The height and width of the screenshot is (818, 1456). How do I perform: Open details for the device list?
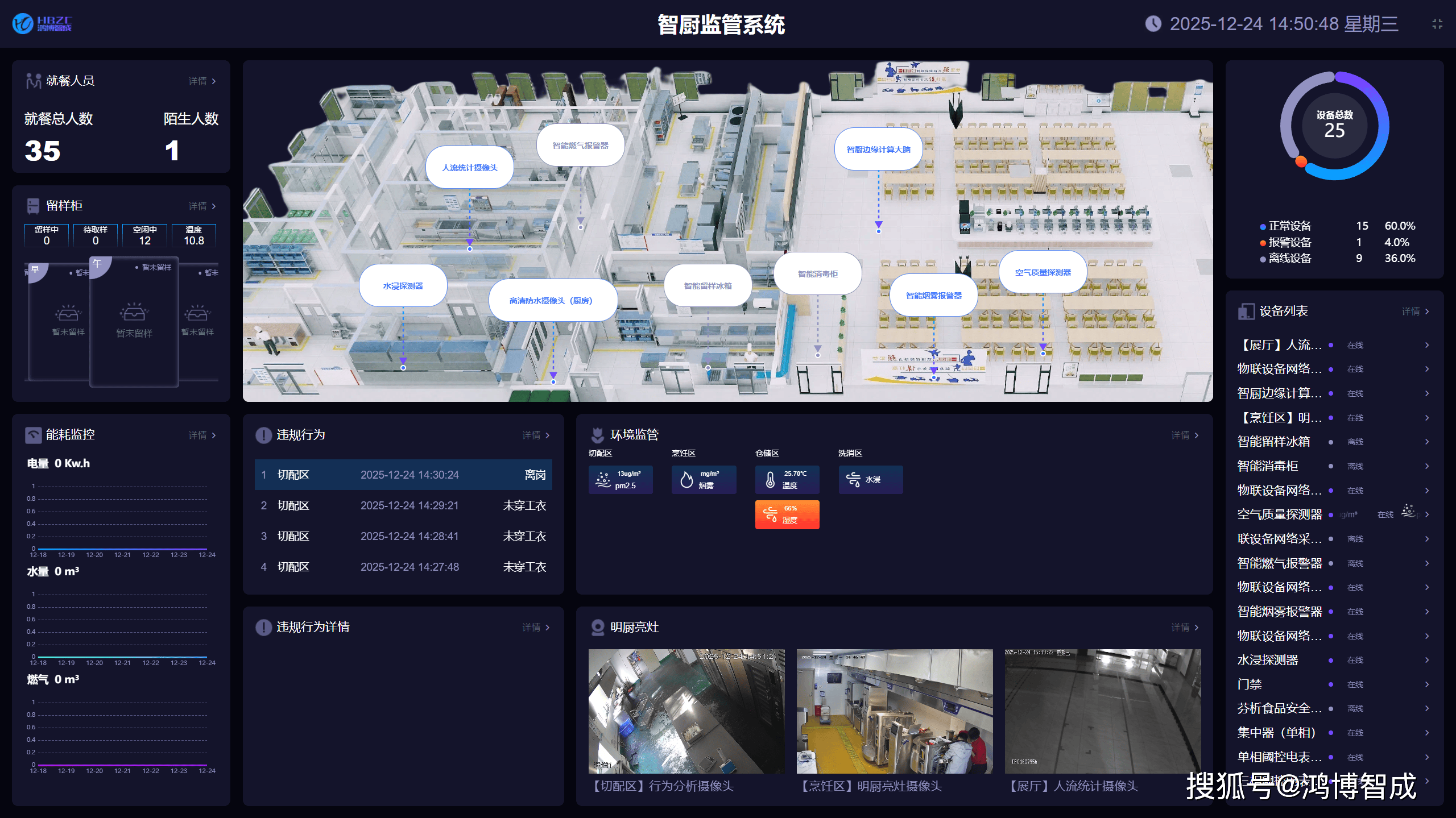click(x=1415, y=312)
